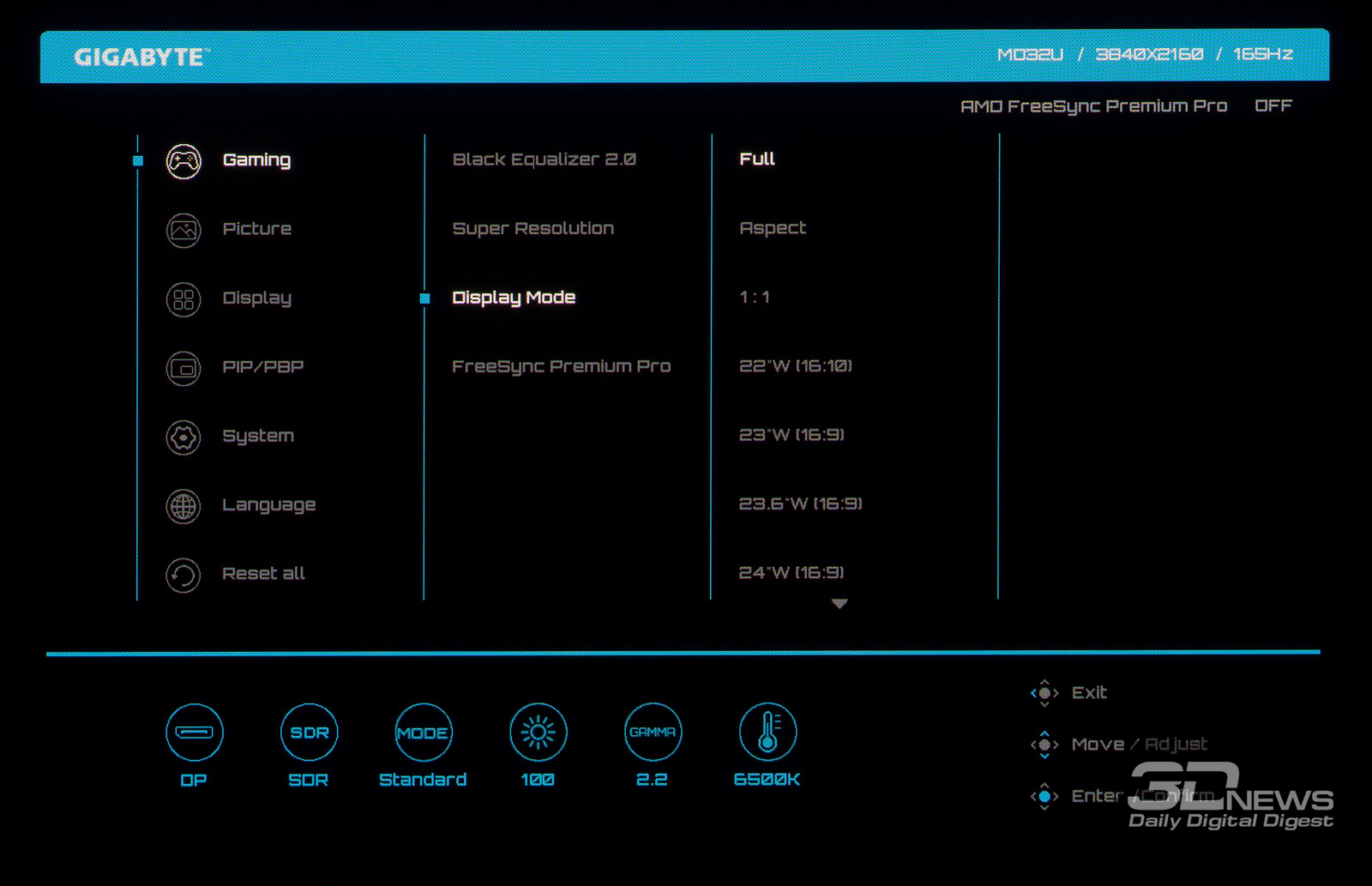The height and width of the screenshot is (886, 1372).
Task: Click the brightness 100 value label
Action: (x=538, y=779)
